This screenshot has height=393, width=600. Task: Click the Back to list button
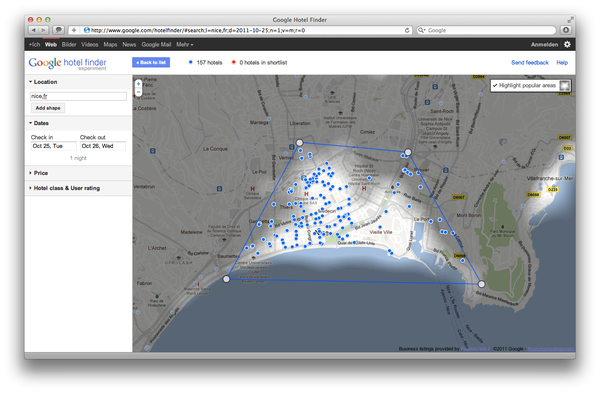(151, 62)
